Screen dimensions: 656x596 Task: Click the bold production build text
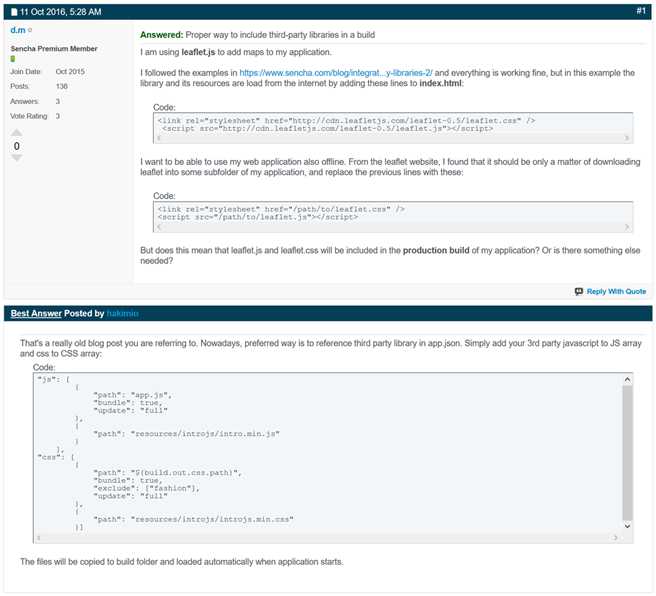click(436, 251)
